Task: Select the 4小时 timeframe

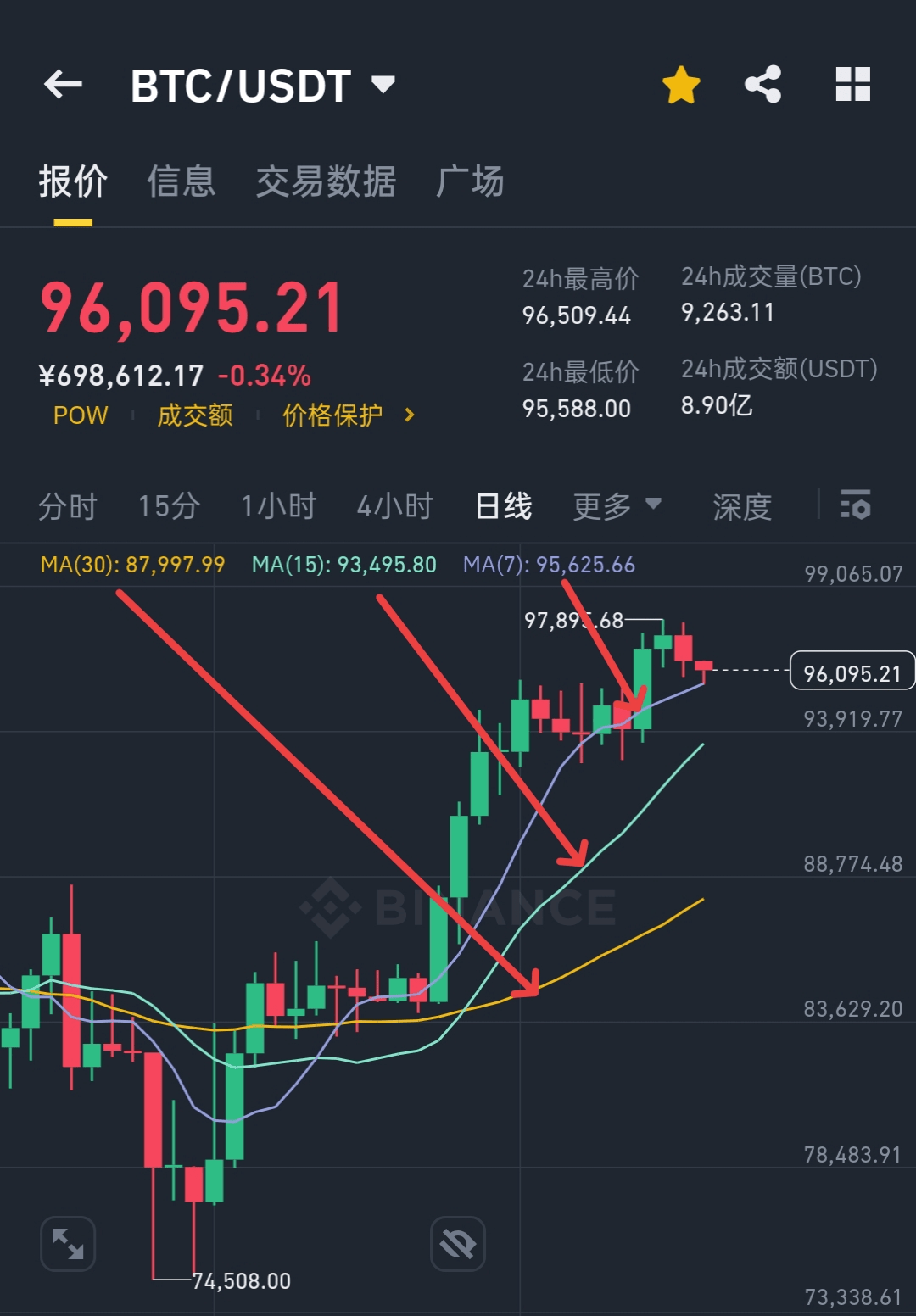Action: click(395, 506)
